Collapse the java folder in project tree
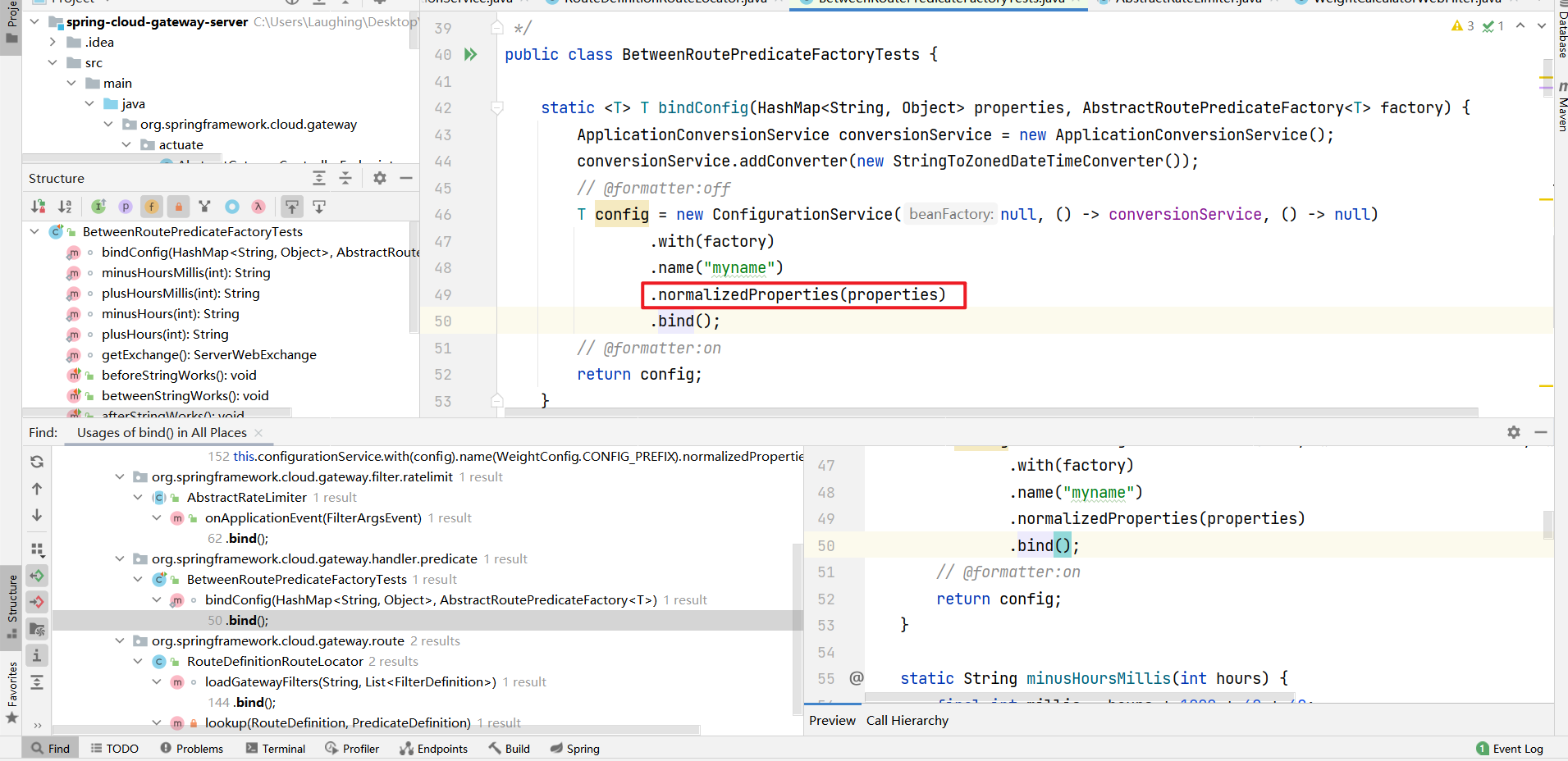The height and width of the screenshot is (761, 1568). 89,103
